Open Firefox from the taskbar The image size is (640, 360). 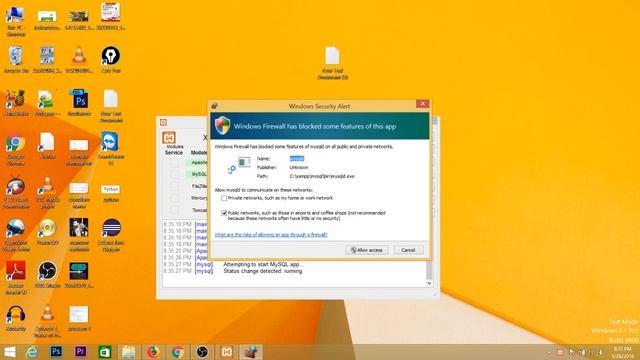pyautogui.click(x=153, y=352)
